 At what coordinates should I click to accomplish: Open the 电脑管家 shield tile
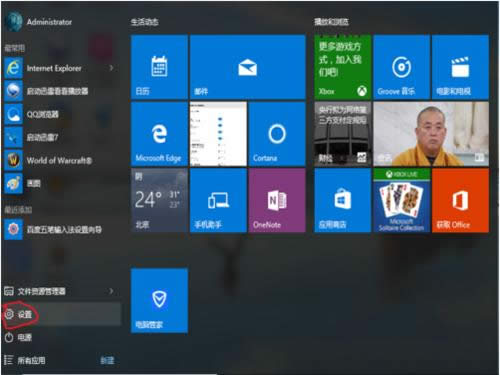point(159,300)
